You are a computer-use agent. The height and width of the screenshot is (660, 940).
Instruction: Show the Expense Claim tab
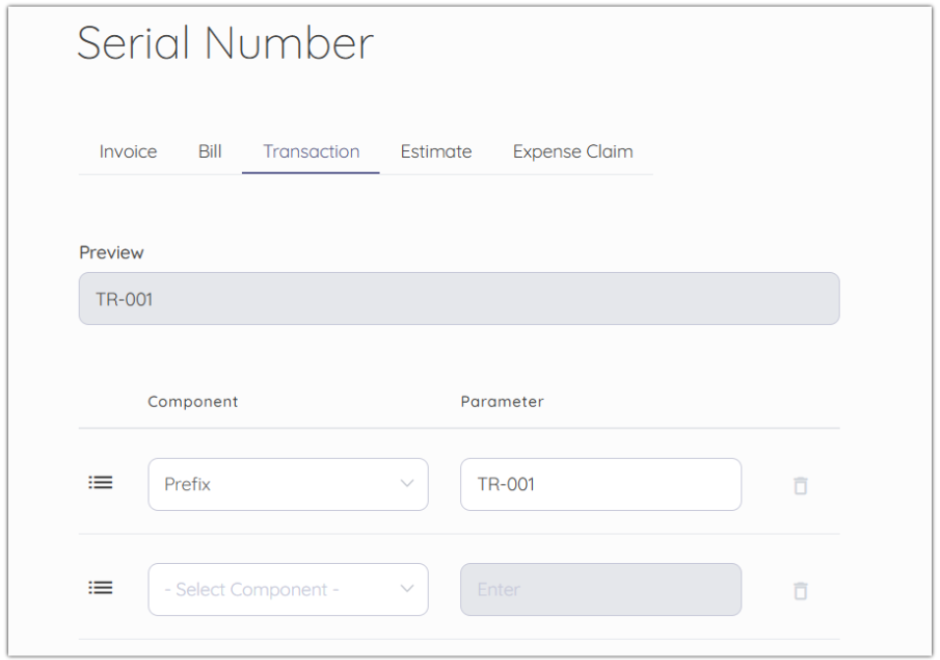click(x=573, y=152)
